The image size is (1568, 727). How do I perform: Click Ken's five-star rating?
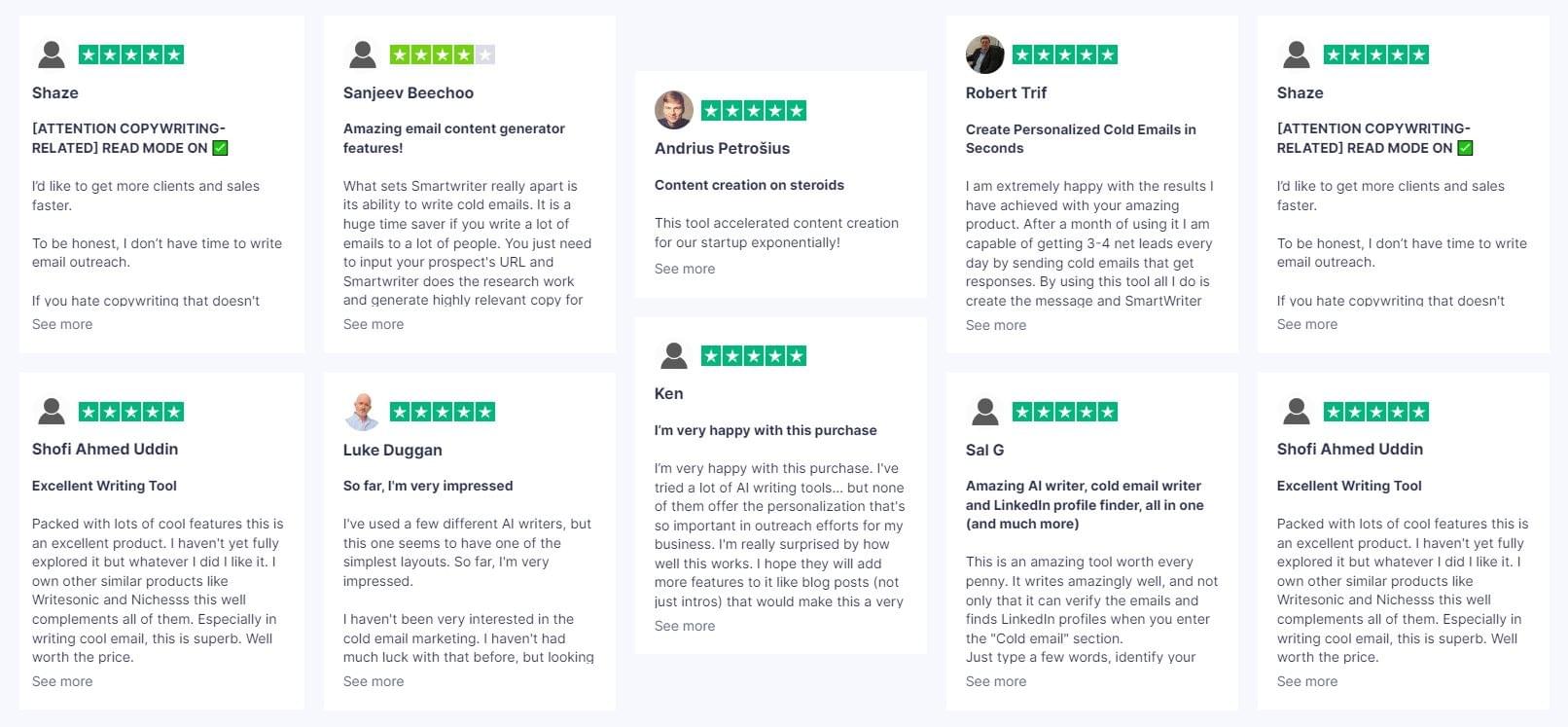[754, 356]
